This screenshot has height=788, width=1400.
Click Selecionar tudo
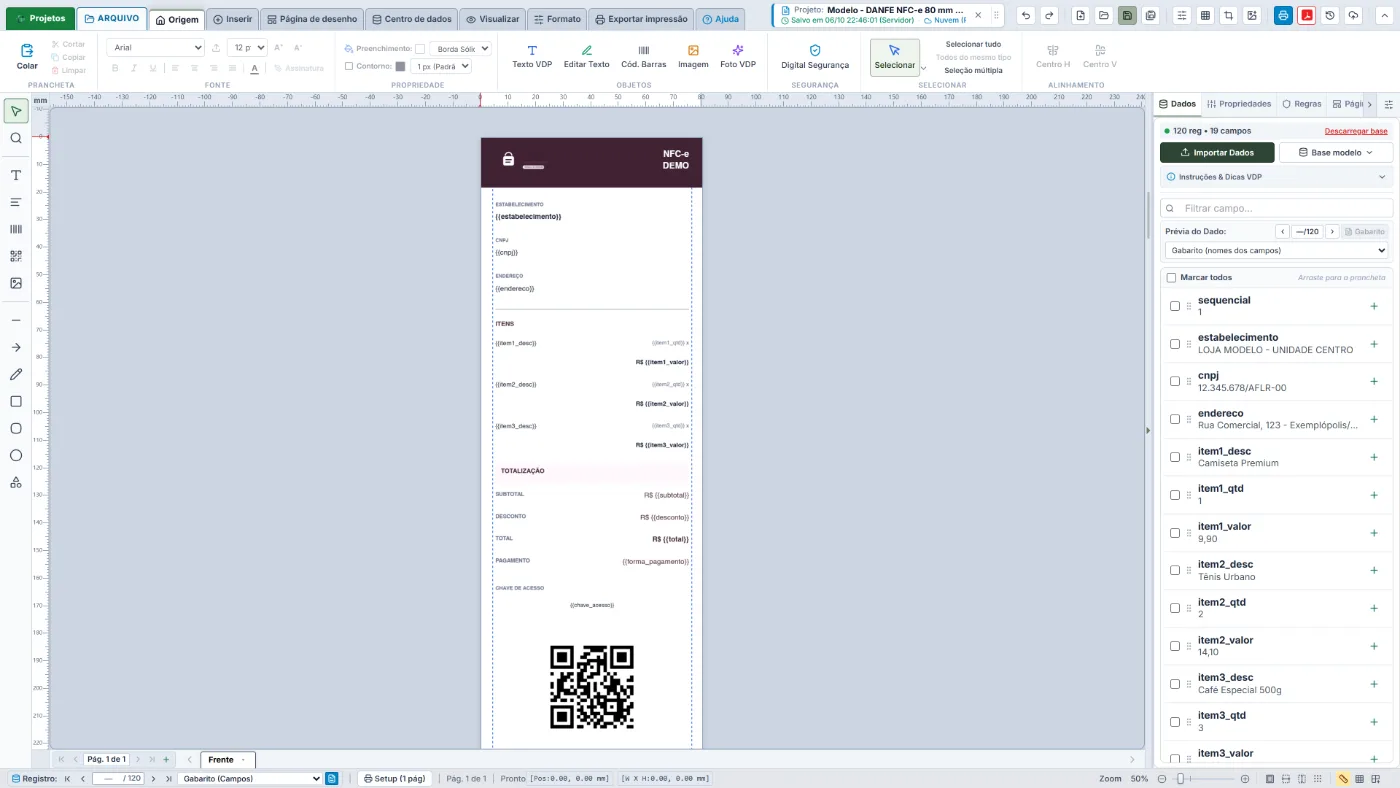(973, 44)
